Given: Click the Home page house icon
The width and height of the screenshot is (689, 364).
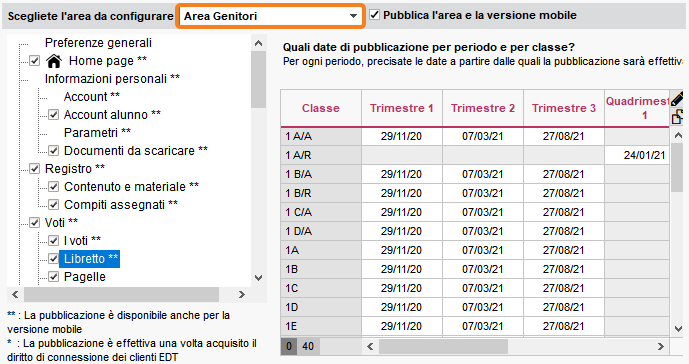Looking at the screenshot, I should [54, 61].
